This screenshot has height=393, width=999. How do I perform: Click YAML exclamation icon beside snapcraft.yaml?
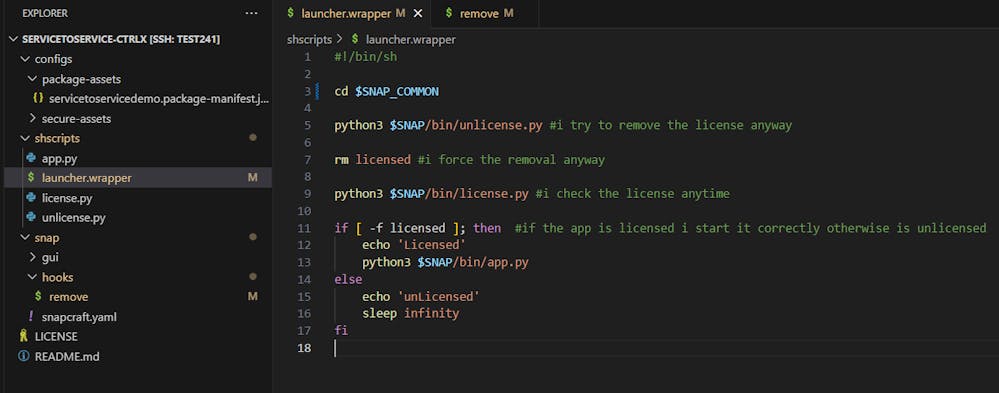click(x=31, y=316)
